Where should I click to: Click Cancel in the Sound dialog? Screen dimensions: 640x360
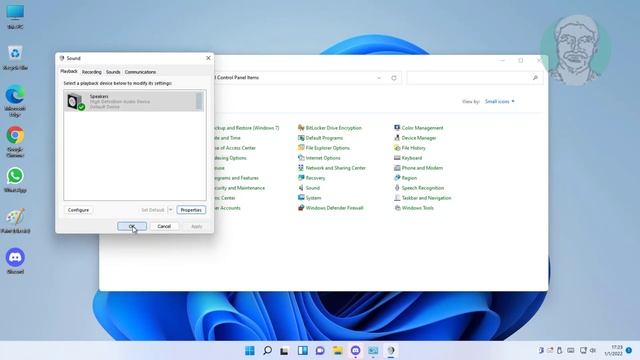click(164, 226)
